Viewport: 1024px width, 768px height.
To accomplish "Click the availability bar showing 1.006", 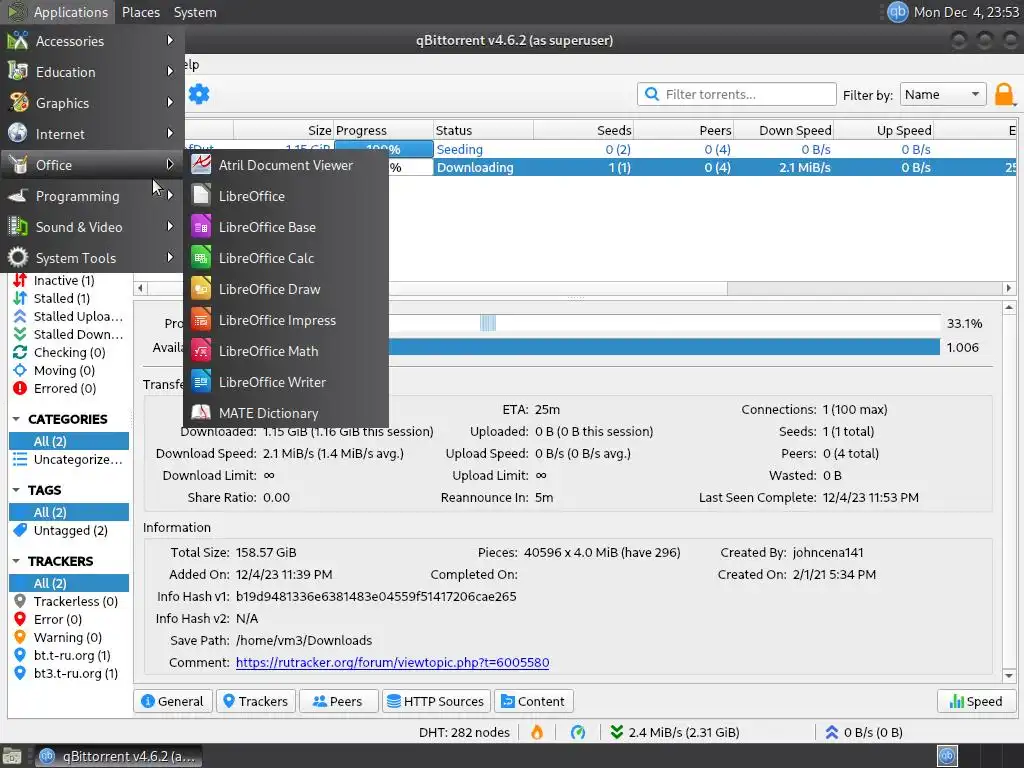I will point(664,347).
